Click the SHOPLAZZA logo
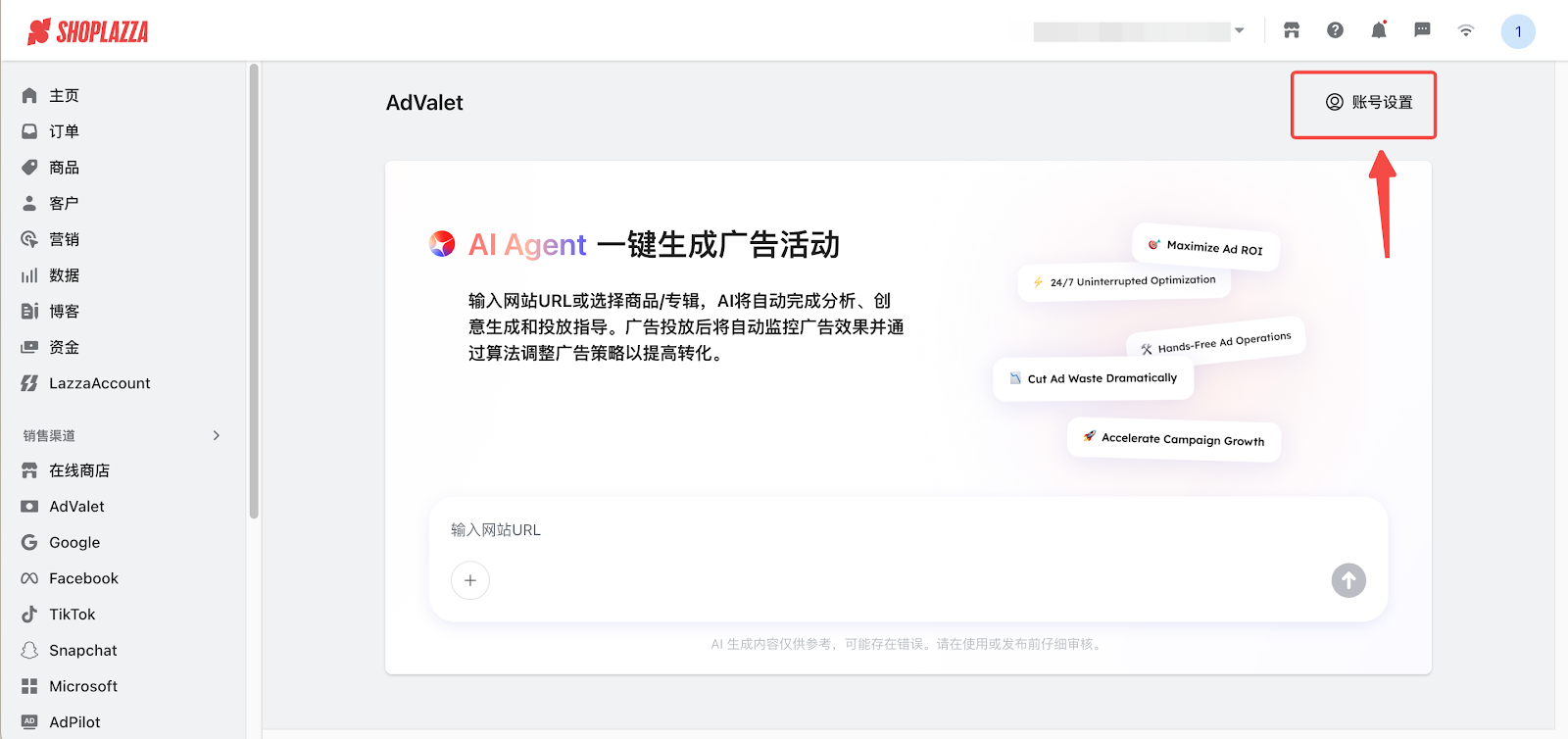This screenshot has width=1568, height=739. (88, 32)
